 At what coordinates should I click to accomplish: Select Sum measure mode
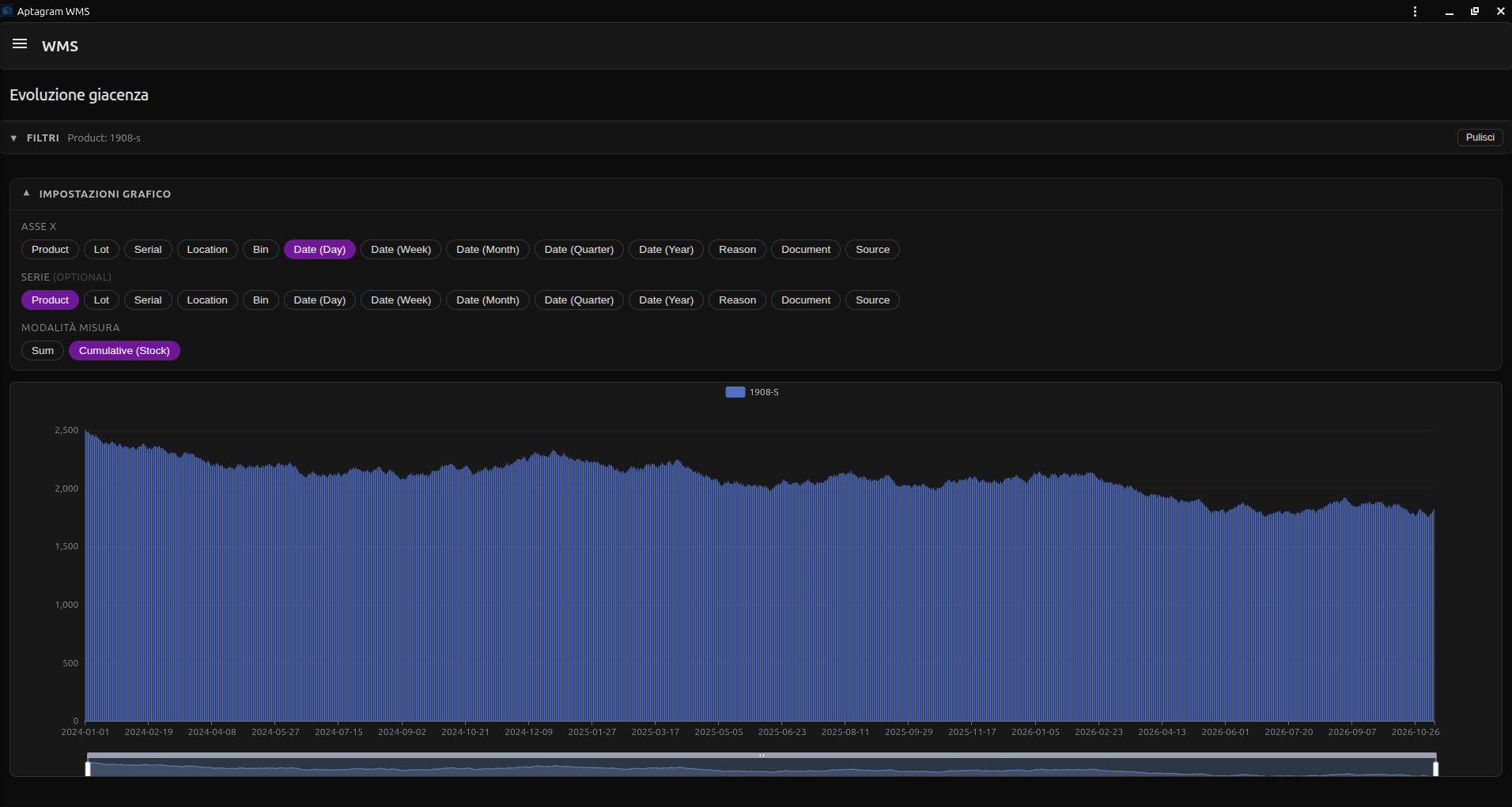43,351
